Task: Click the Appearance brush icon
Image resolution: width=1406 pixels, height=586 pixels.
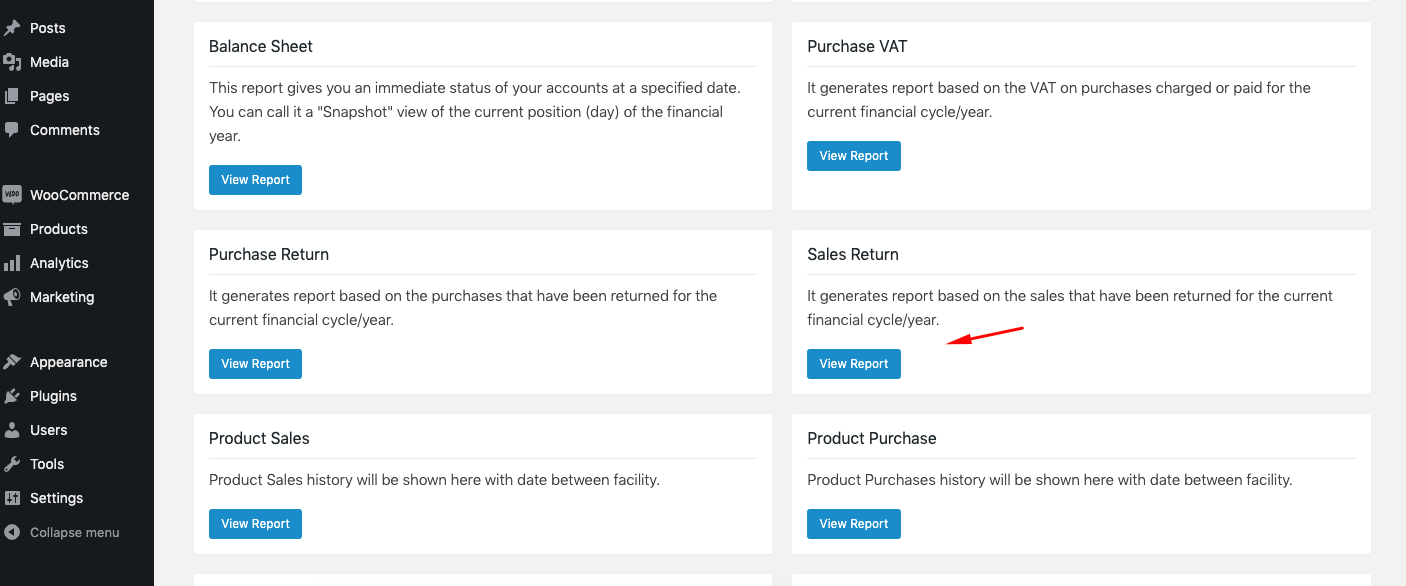Action: click(14, 361)
